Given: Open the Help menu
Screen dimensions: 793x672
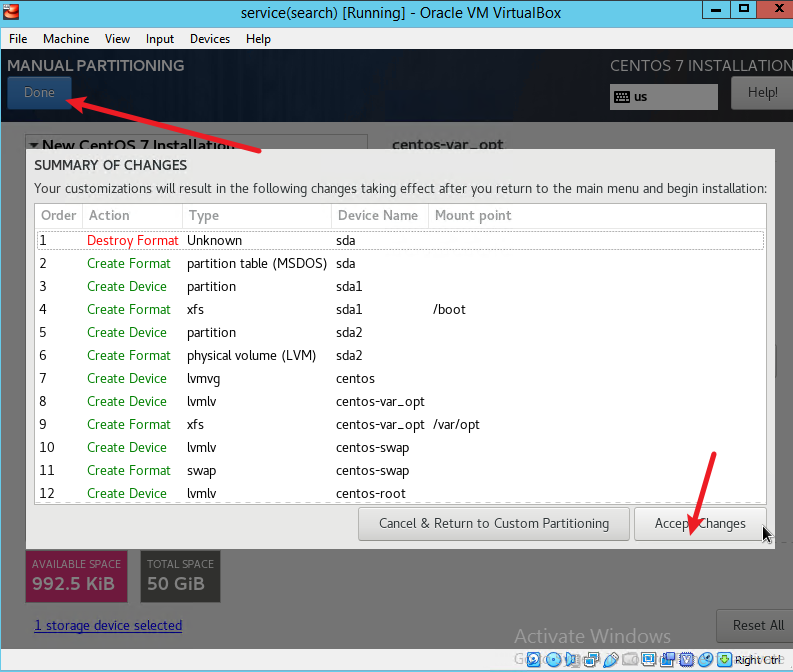Looking at the screenshot, I should pyautogui.click(x=258, y=39).
